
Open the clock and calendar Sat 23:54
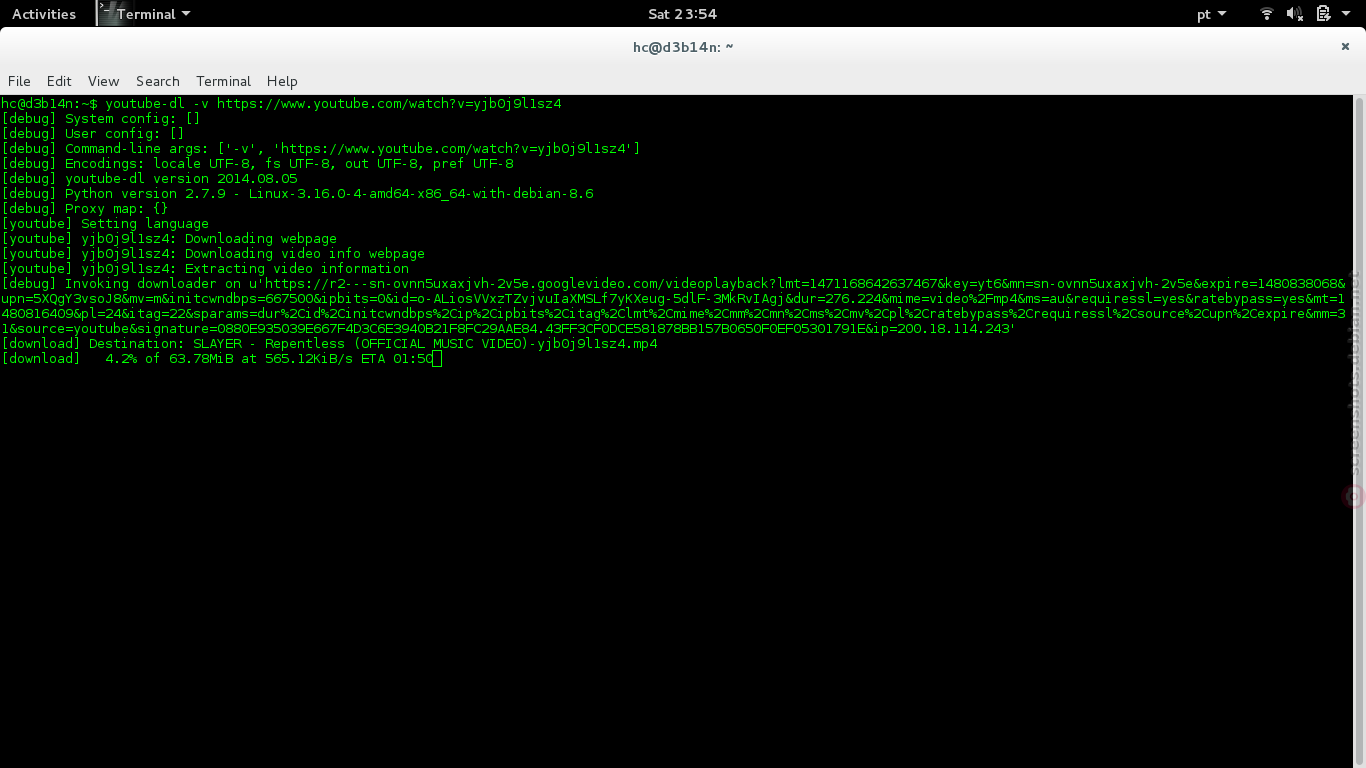(683, 14)
